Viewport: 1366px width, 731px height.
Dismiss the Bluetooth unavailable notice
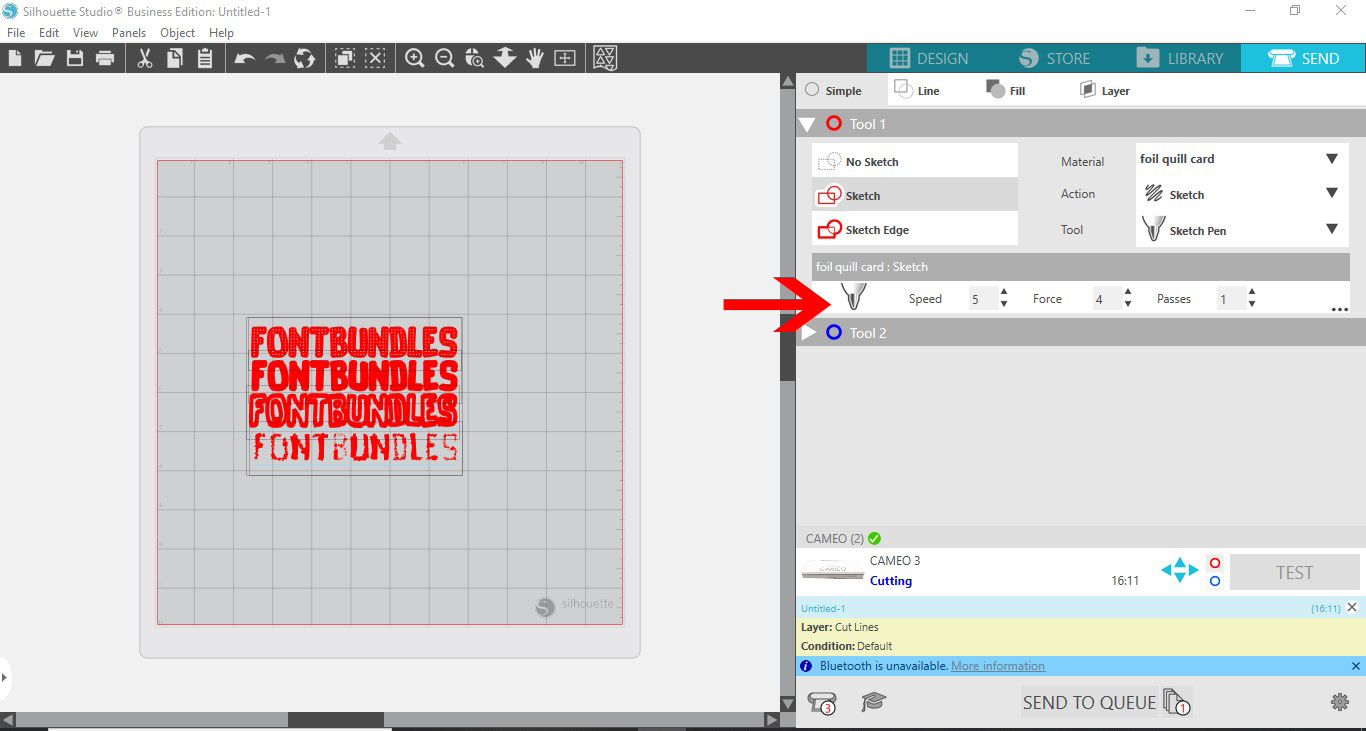[x=1356, y=666]
